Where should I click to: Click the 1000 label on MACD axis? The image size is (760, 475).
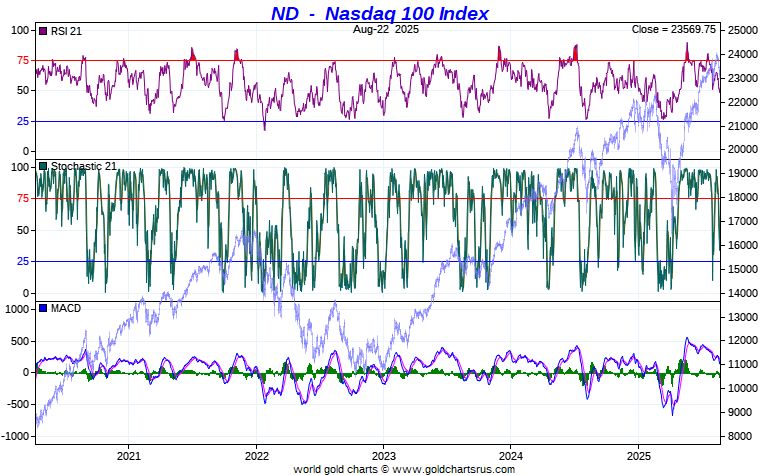click(x=17, y=310)
